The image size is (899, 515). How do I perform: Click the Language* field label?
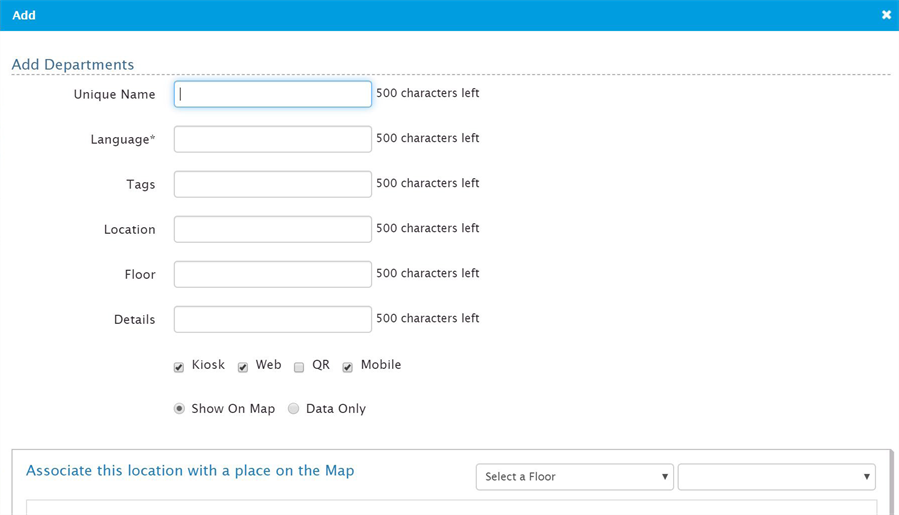123,139
